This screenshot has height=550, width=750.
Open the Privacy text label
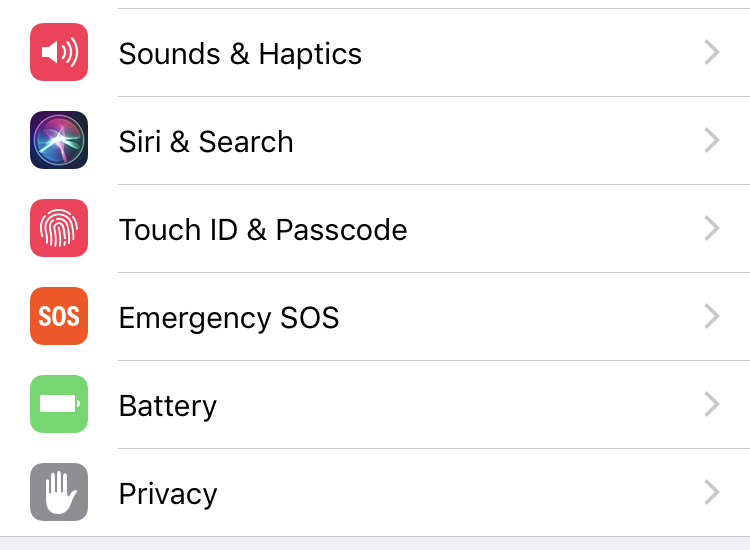coord(168,494)
